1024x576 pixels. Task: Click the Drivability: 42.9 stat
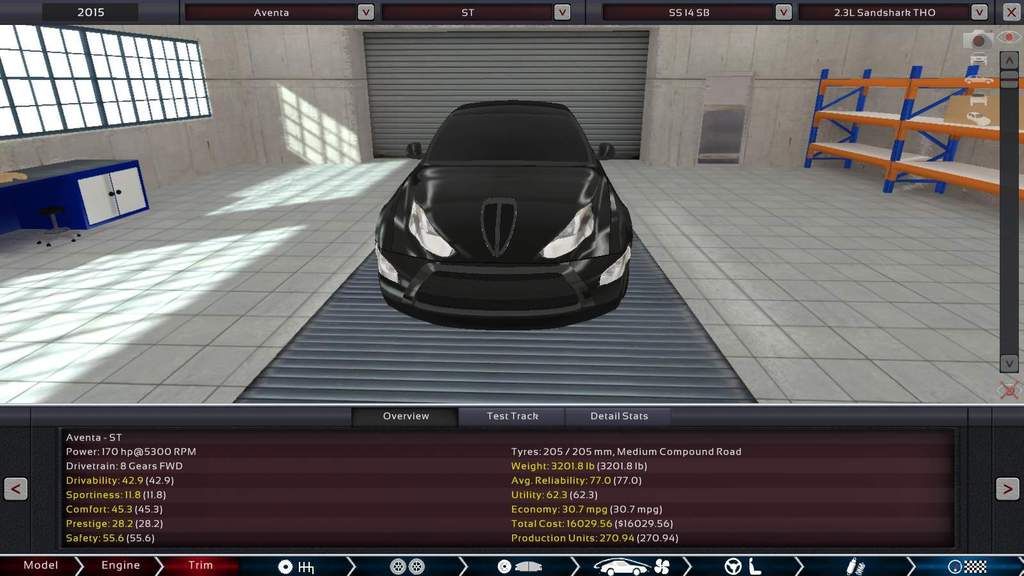pyautogui.click(x=120, y=481)
